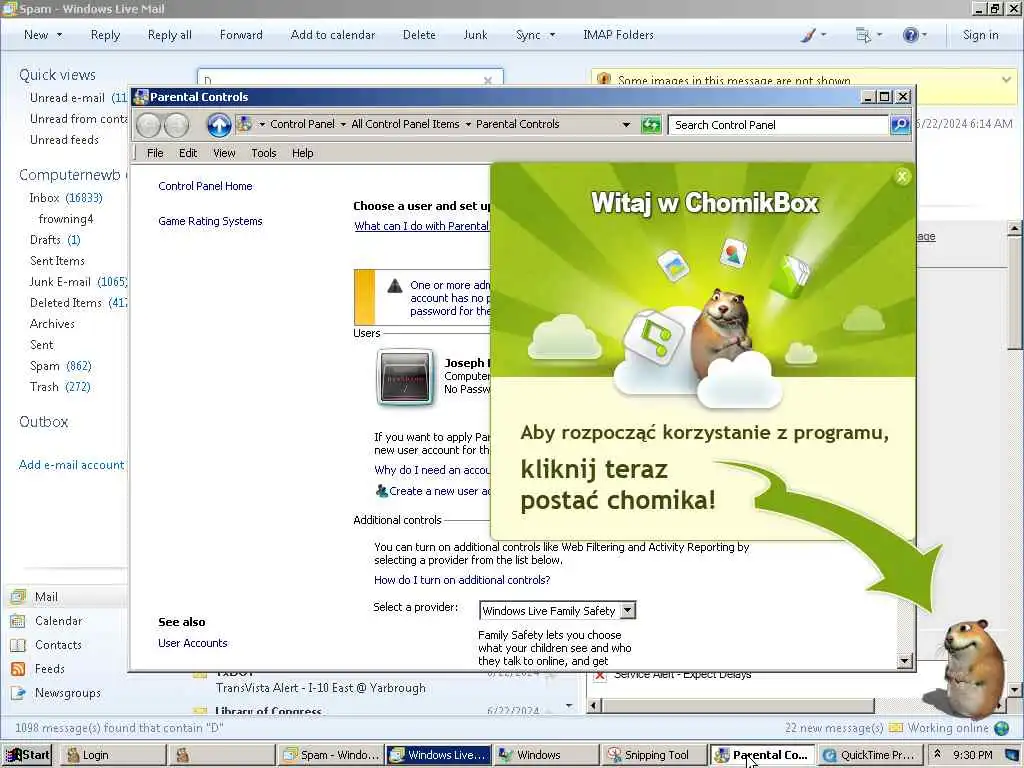Screen dimensions: 1024x768
Task: Click Reply all in Mail toolbar
Action: [170, 35]
